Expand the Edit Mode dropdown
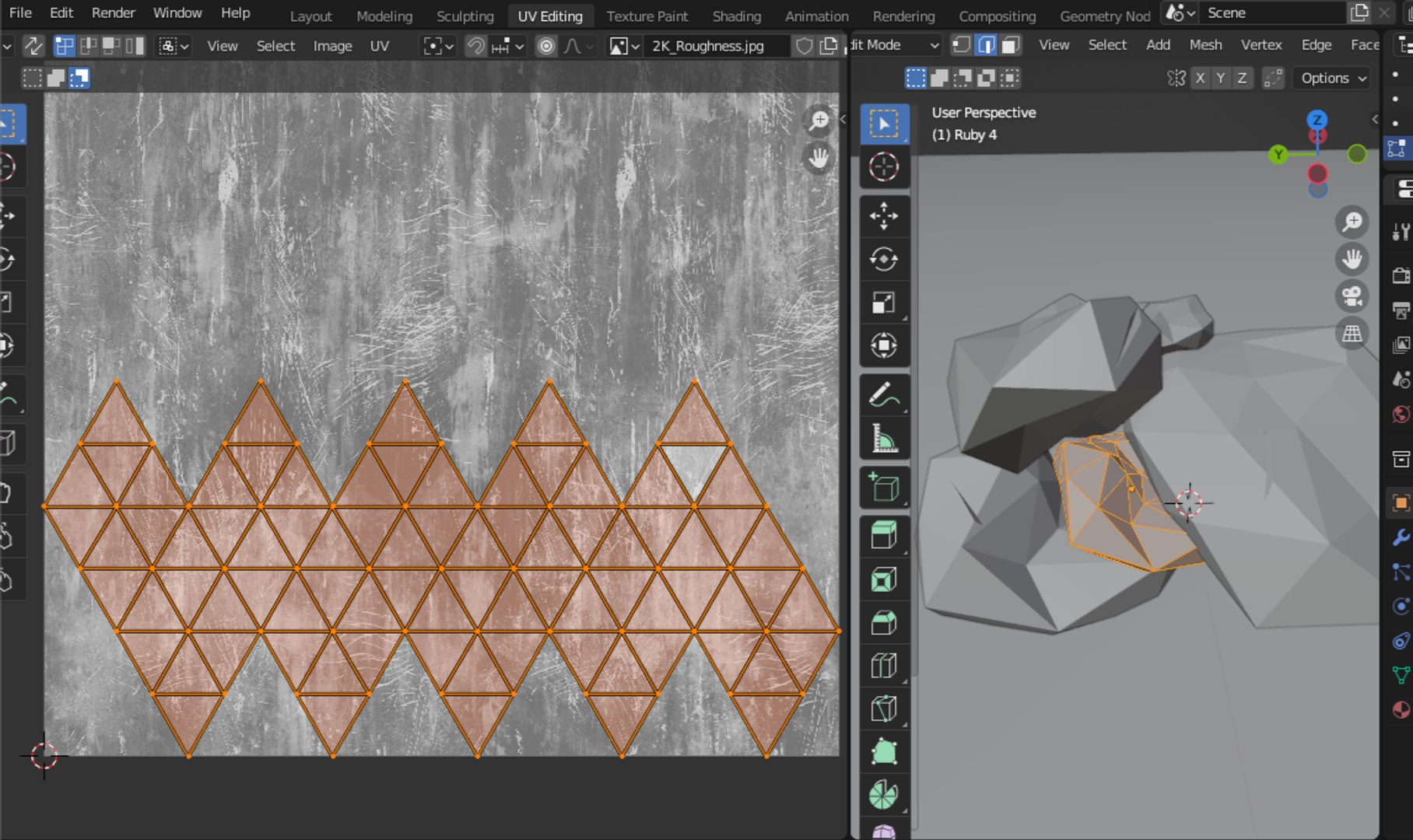Screen dimensions: 1413x840 pos(895,45)
